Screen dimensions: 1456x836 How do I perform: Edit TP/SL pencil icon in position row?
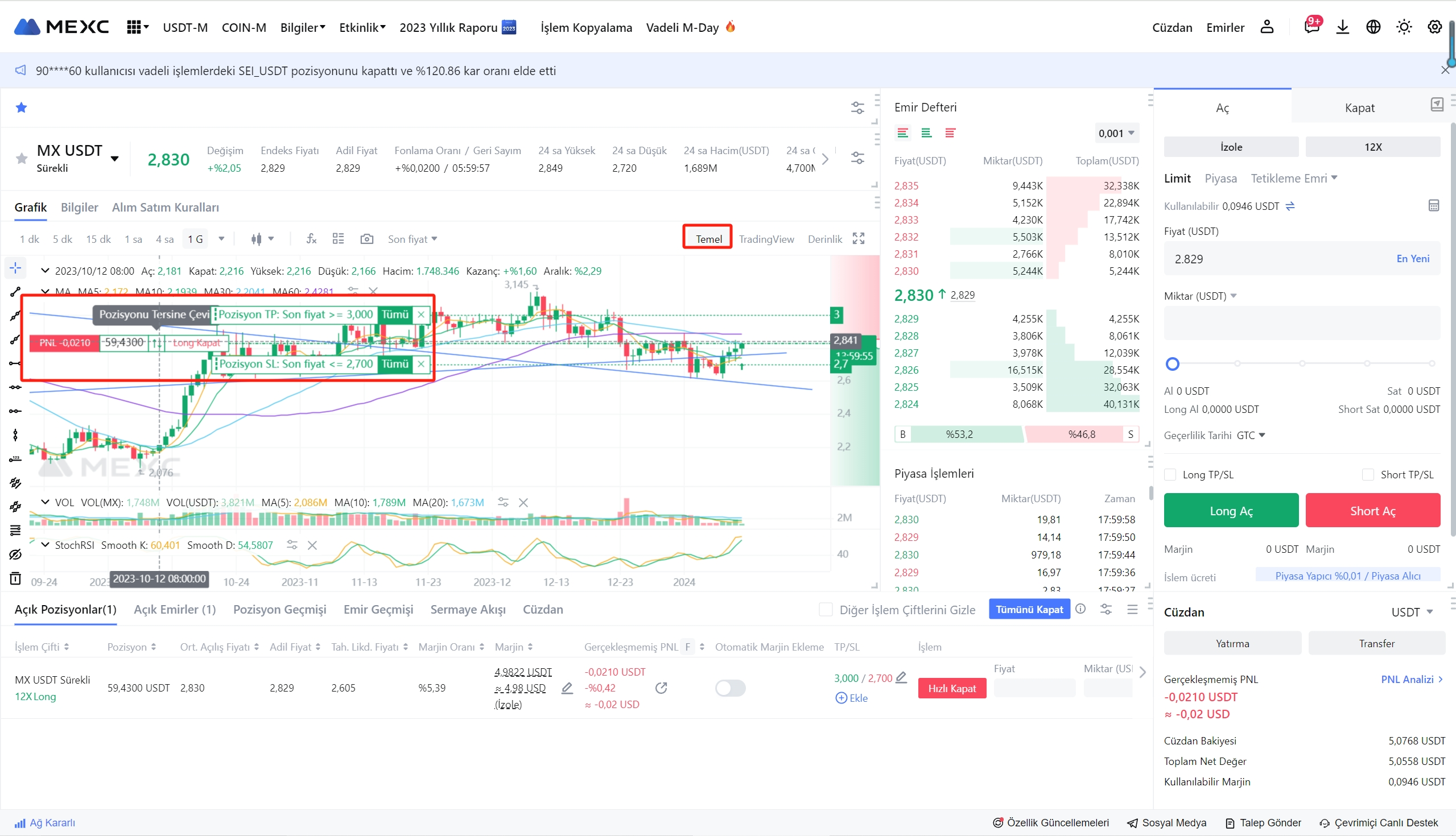(901, 677)
